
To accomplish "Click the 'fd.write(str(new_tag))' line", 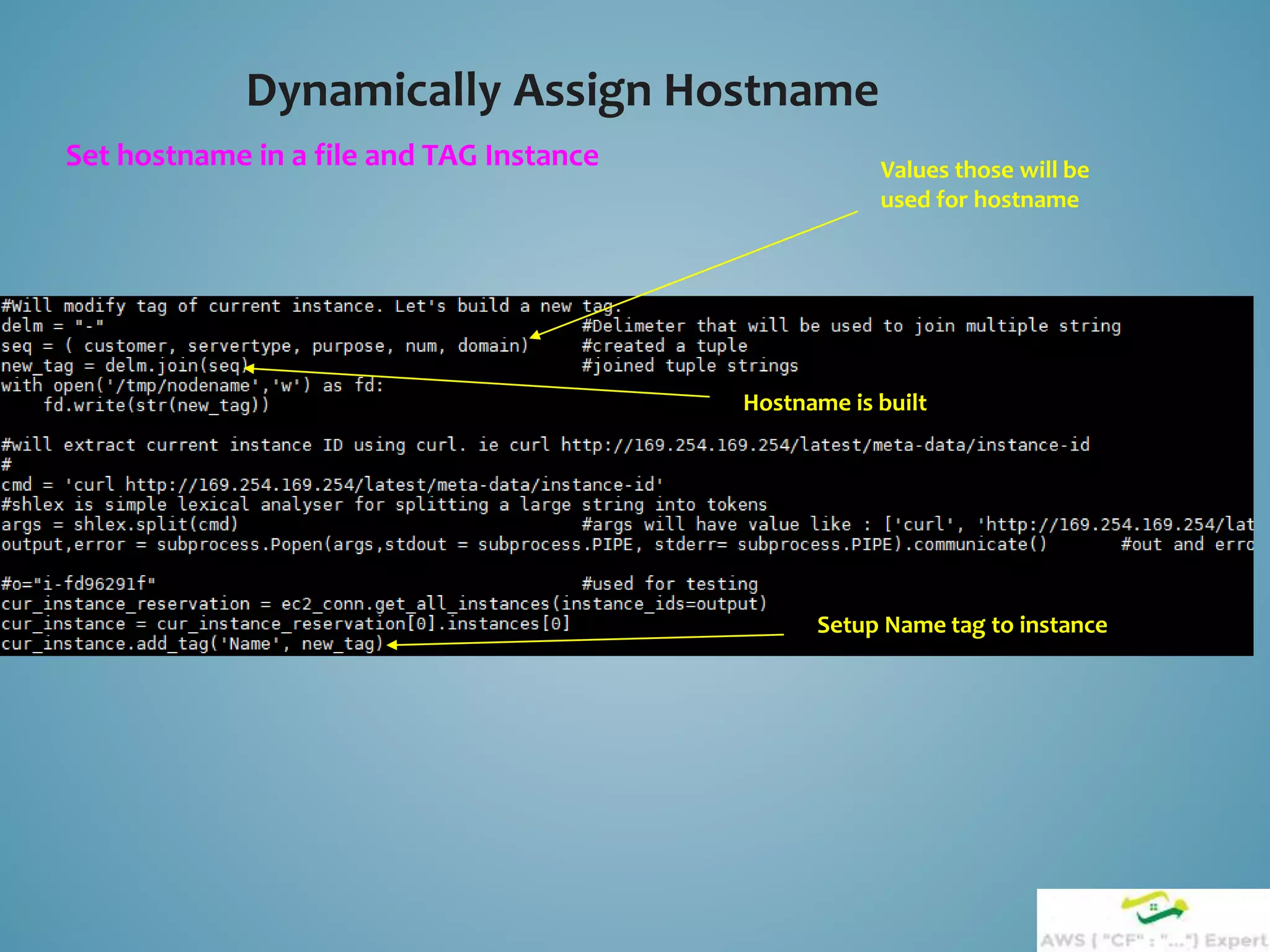I will 156,405.
